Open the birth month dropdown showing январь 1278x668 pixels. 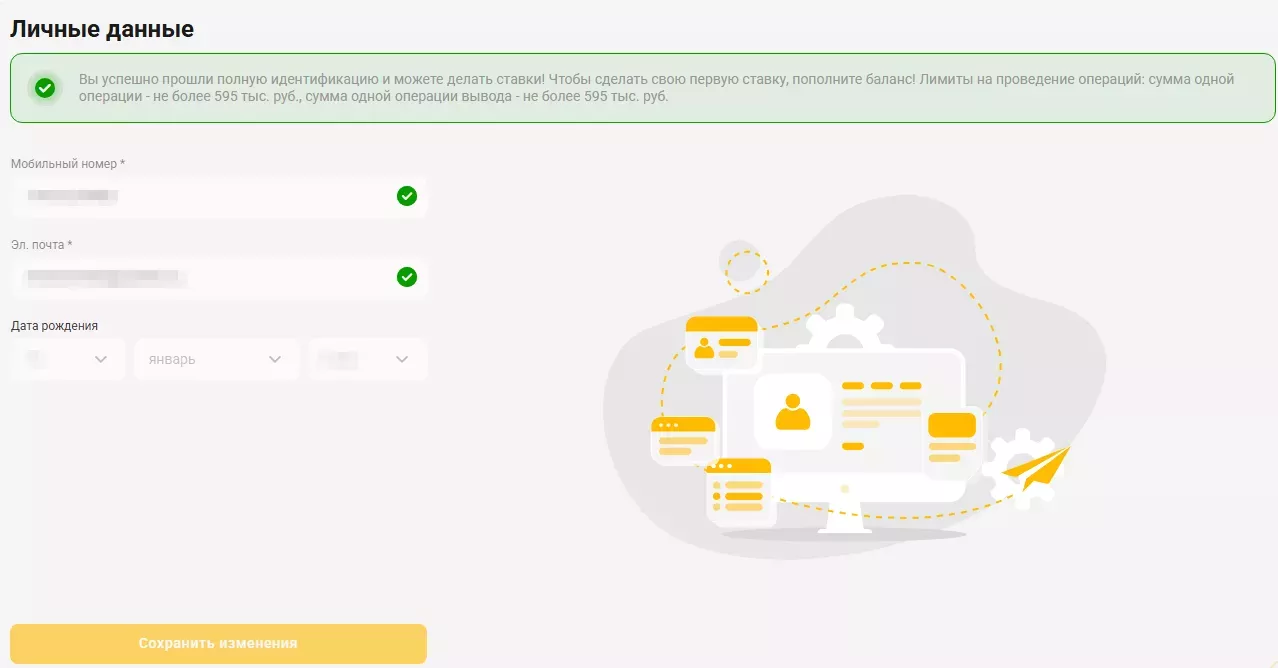click(x=216, y=360)
